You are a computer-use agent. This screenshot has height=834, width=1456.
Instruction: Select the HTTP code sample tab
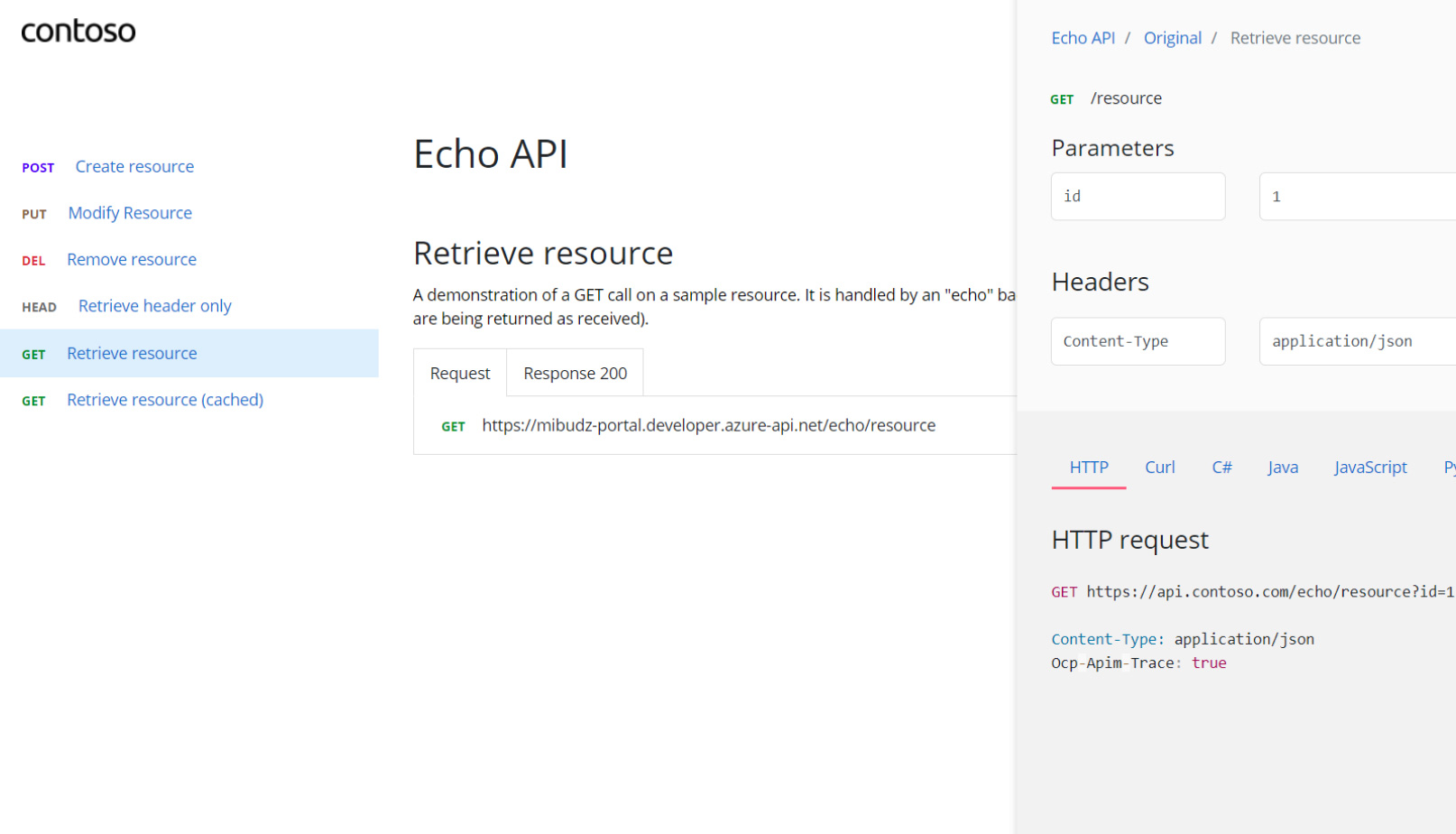tap(1089, 468)
